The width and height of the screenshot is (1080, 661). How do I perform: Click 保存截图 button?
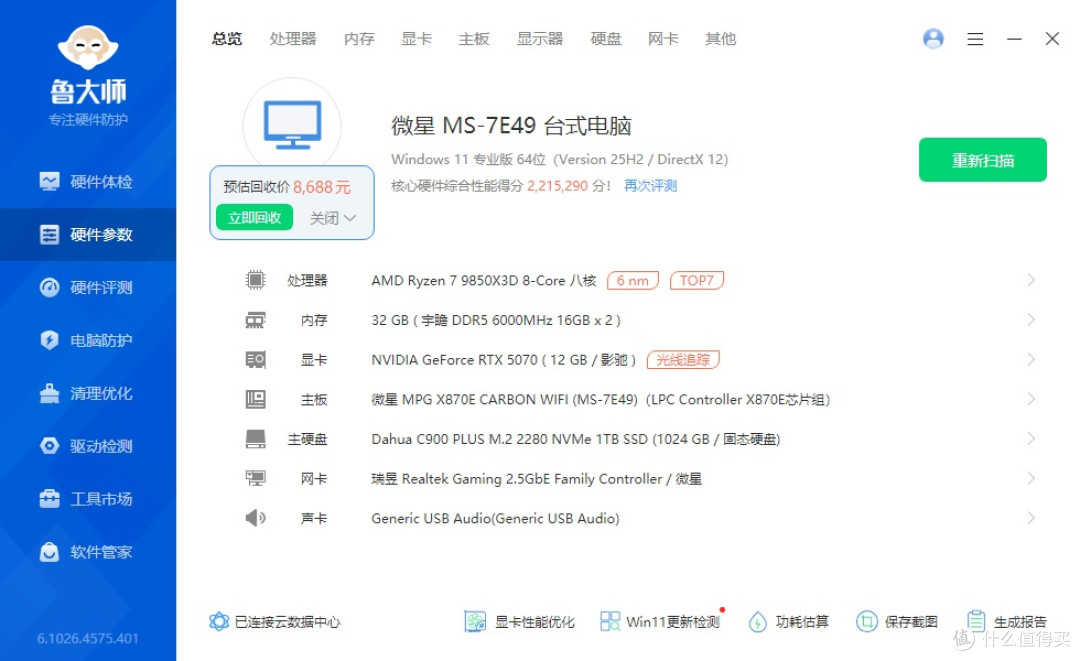(x=897, y=622)
